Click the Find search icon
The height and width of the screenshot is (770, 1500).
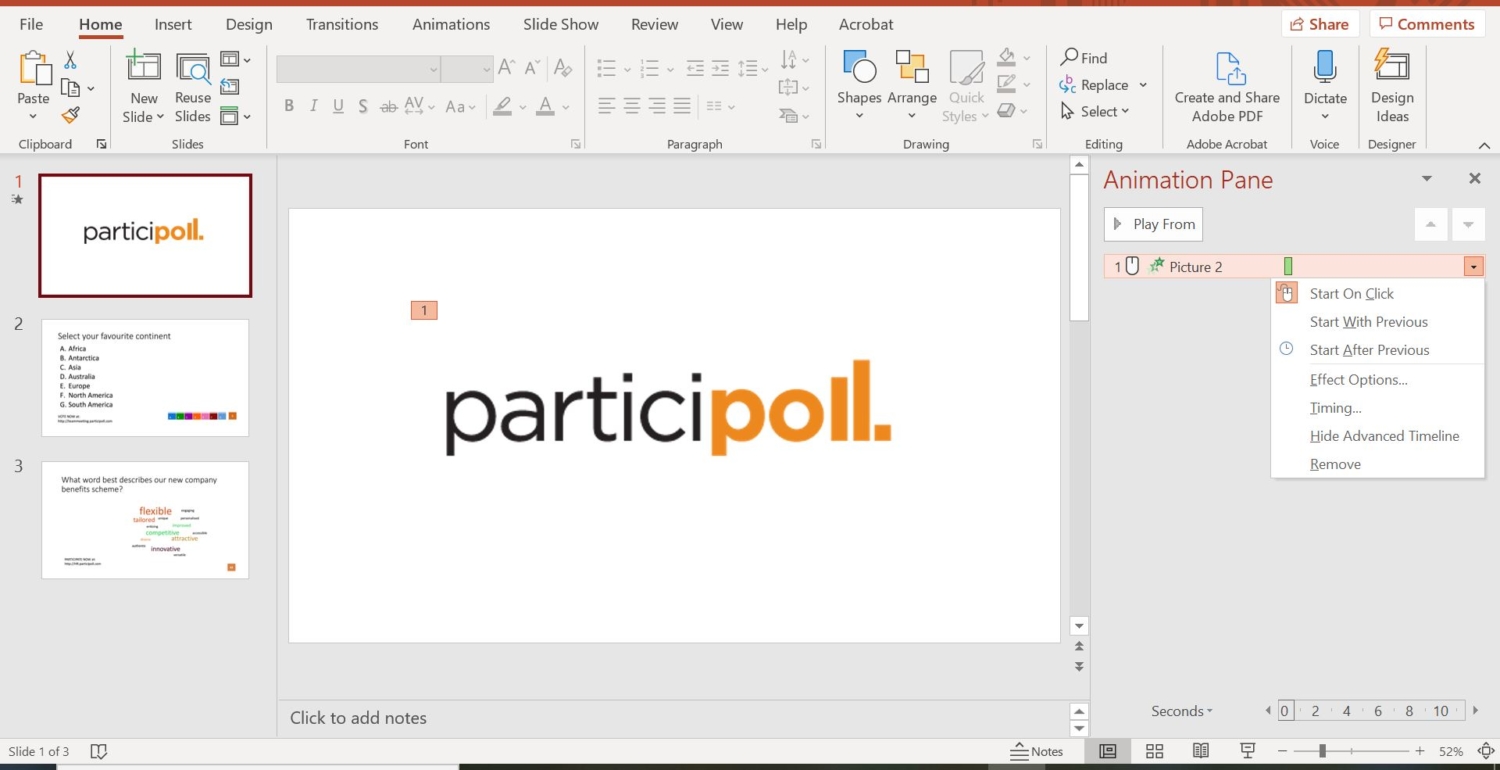1070,58
